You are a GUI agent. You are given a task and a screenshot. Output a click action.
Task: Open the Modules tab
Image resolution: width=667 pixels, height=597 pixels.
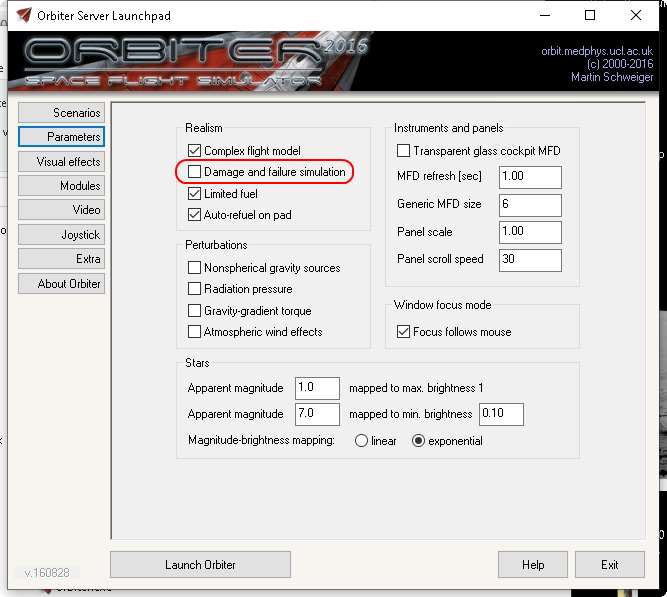tap(61, 186)
